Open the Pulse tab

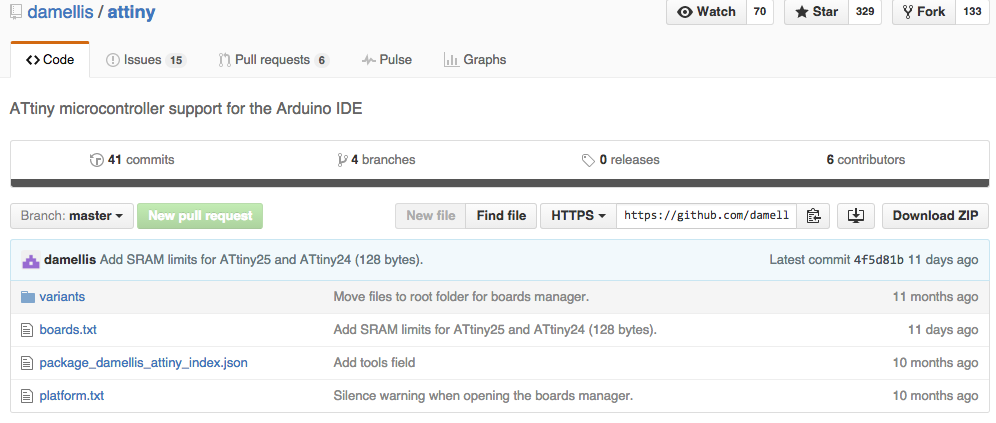pyautogui.click(x=387, y=60)
